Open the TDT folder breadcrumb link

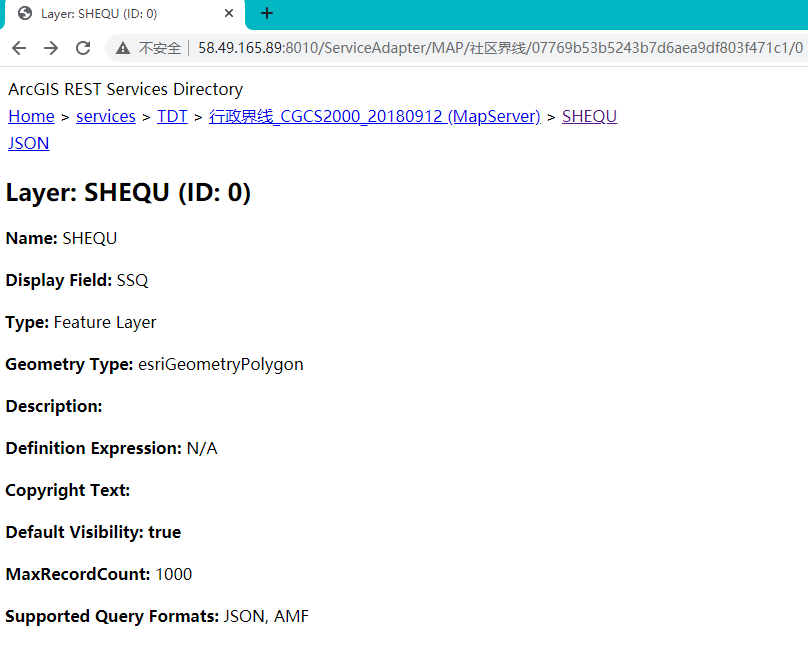[x=172, y=116]
